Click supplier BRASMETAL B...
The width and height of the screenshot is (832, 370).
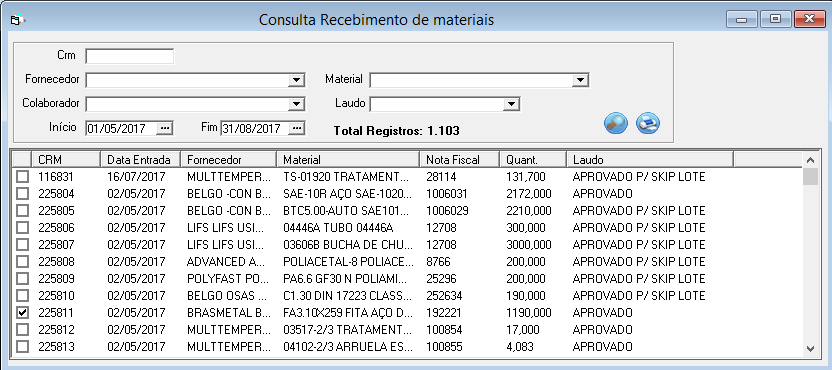(229, 313)
